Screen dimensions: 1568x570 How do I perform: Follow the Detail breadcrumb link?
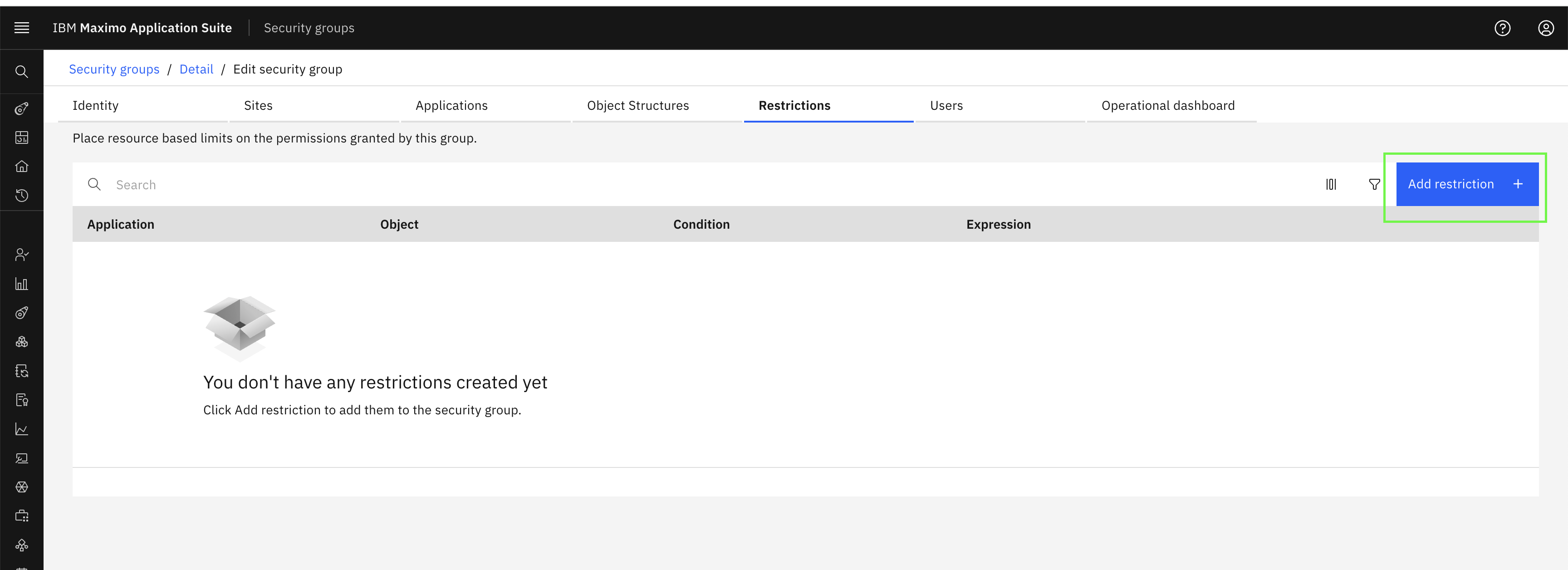pos(196,69)
